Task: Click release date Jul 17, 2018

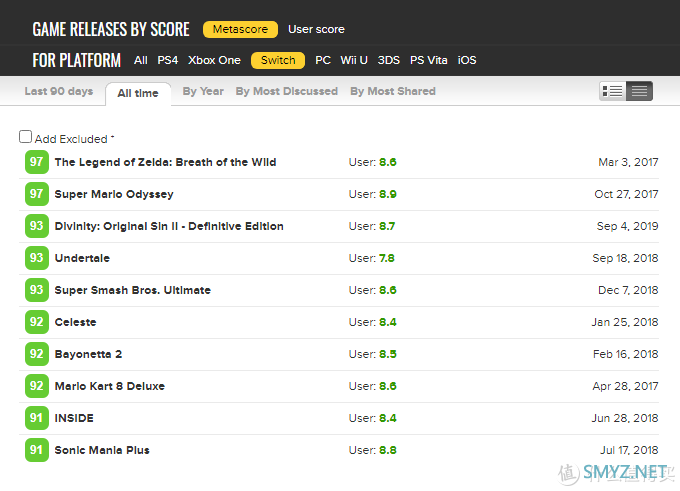Action: [629, 450]
